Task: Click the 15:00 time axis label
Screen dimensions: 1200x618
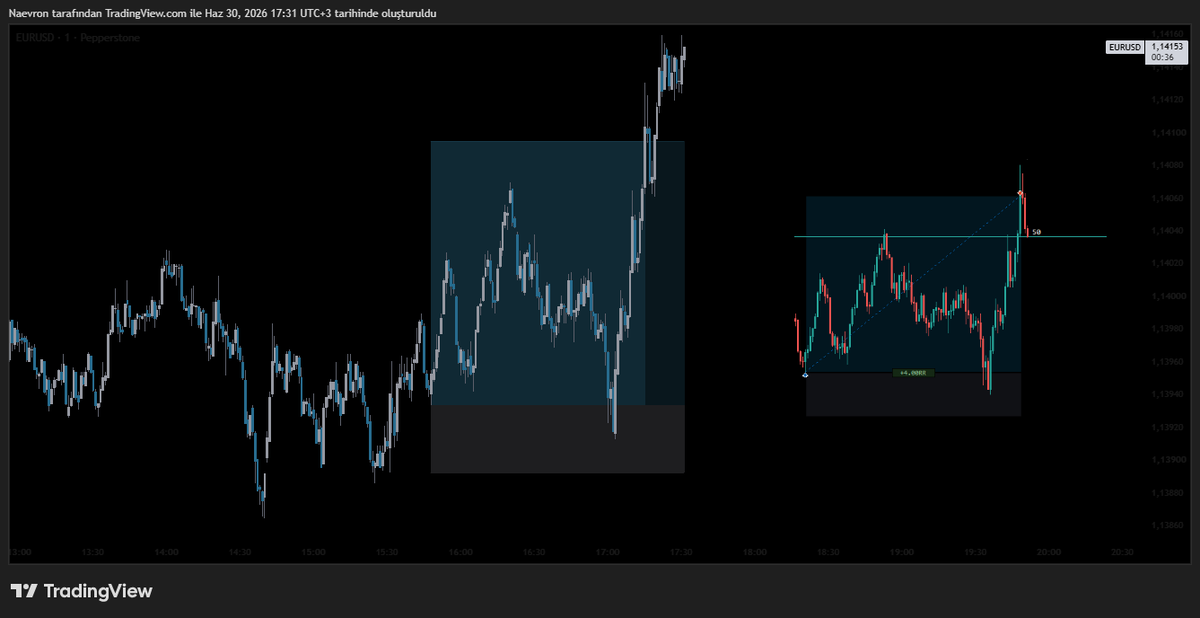Action: coord(314,552)
